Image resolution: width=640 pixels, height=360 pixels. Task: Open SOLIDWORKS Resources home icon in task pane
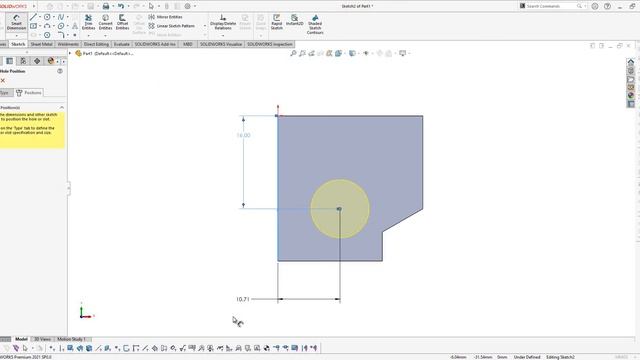[631, 62]
